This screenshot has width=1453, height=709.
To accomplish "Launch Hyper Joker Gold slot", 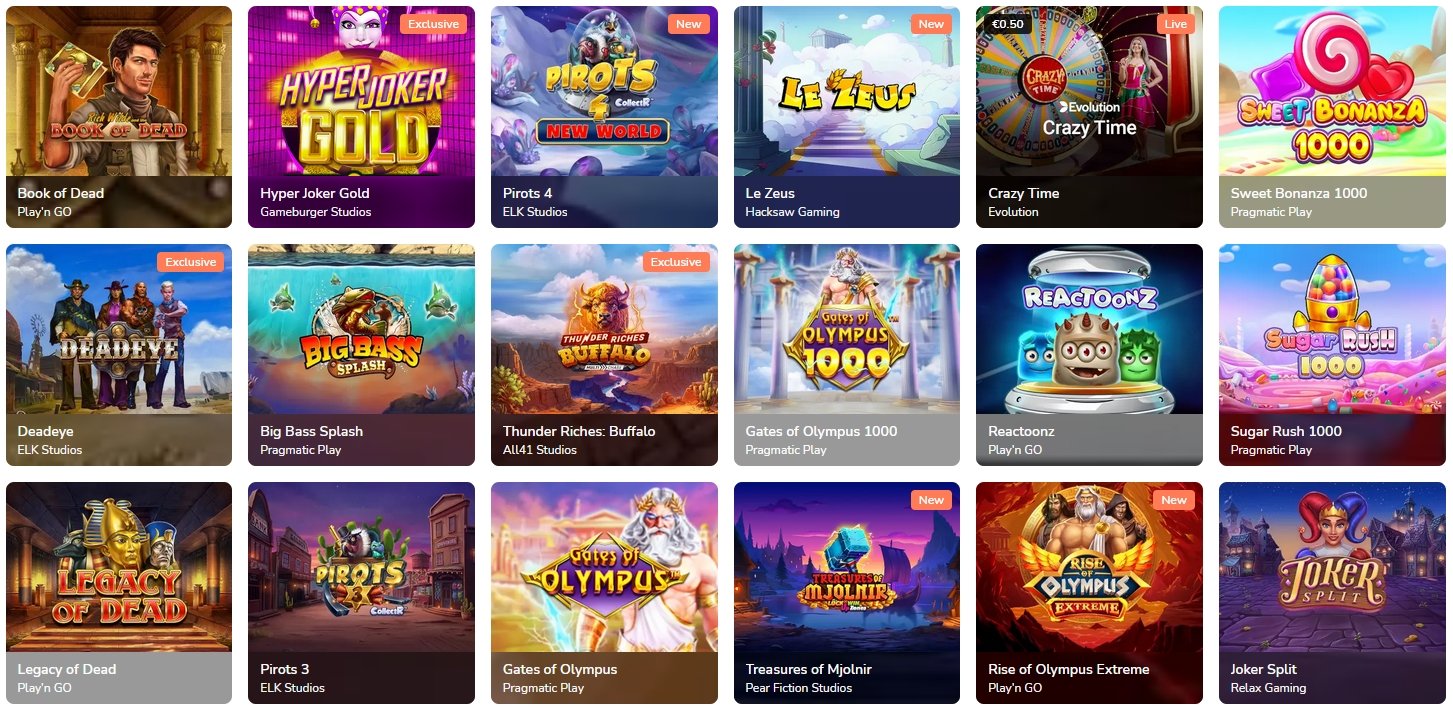I will (361, 117).
